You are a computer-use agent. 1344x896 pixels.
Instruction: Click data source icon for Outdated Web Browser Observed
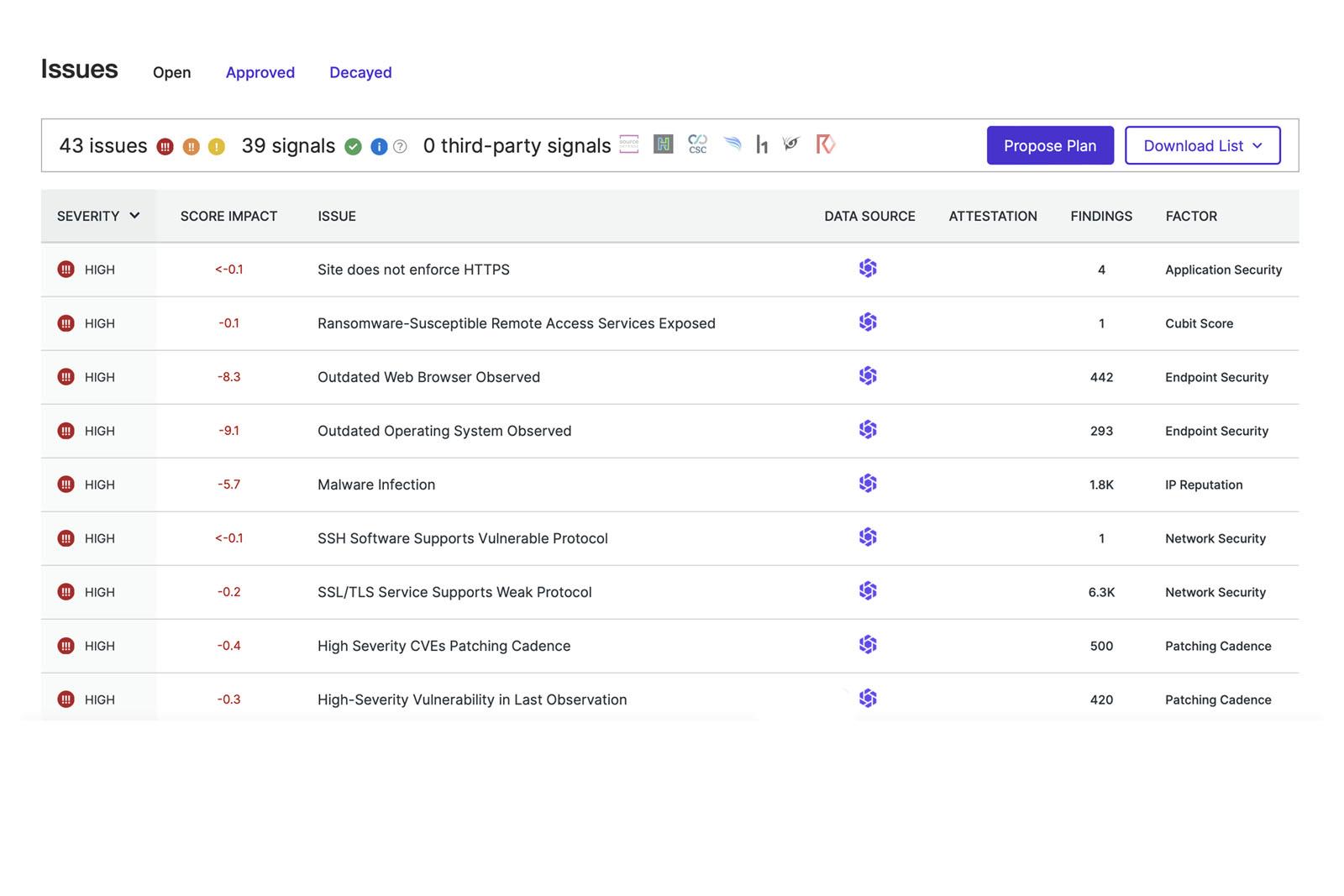pyautogui.click(x=868, y=376)
